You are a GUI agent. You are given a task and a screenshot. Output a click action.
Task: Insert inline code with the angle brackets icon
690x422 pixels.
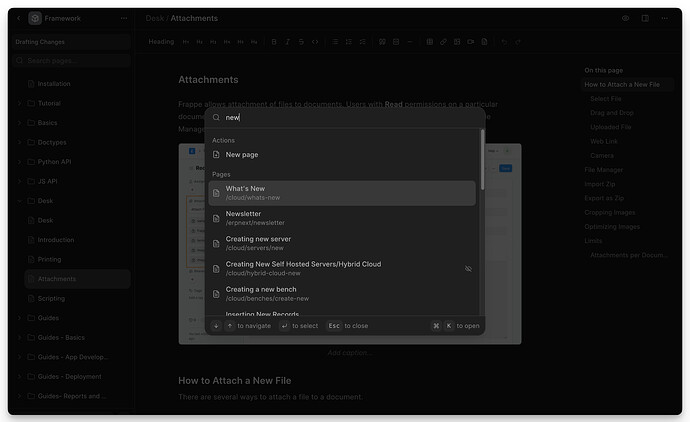[315, 42]
